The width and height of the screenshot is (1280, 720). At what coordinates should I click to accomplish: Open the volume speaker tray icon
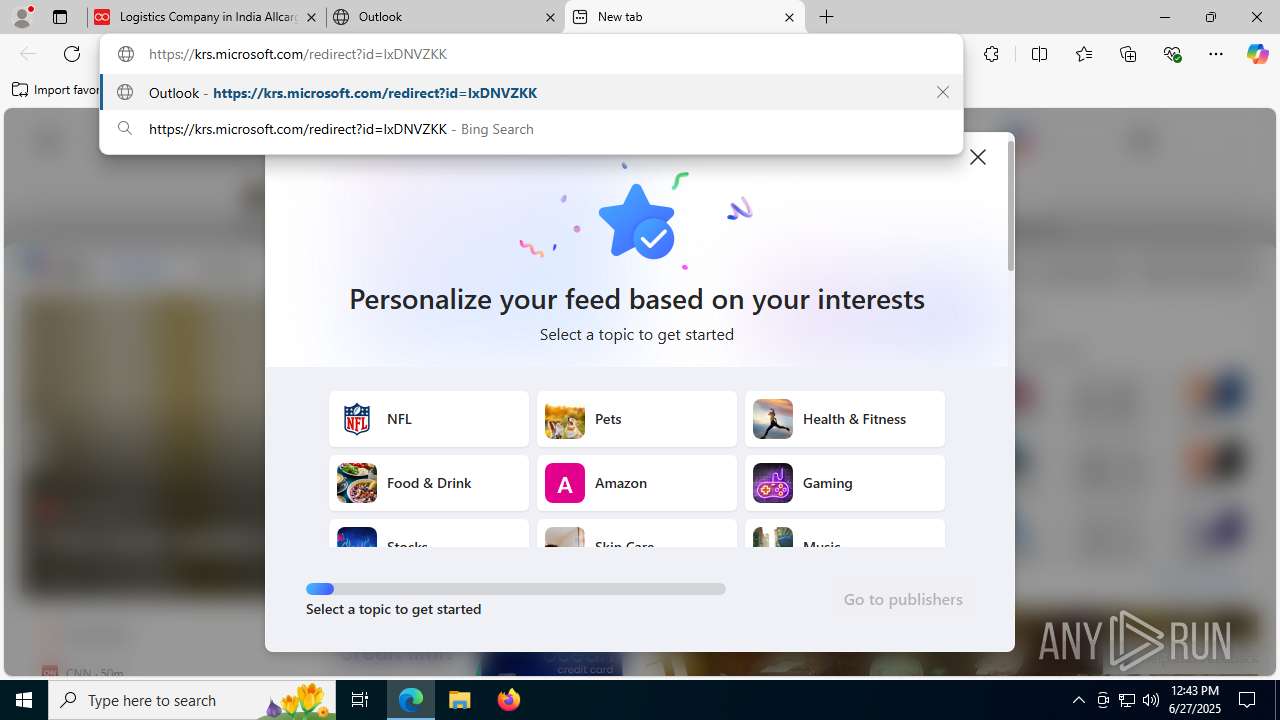(1151, 700)
